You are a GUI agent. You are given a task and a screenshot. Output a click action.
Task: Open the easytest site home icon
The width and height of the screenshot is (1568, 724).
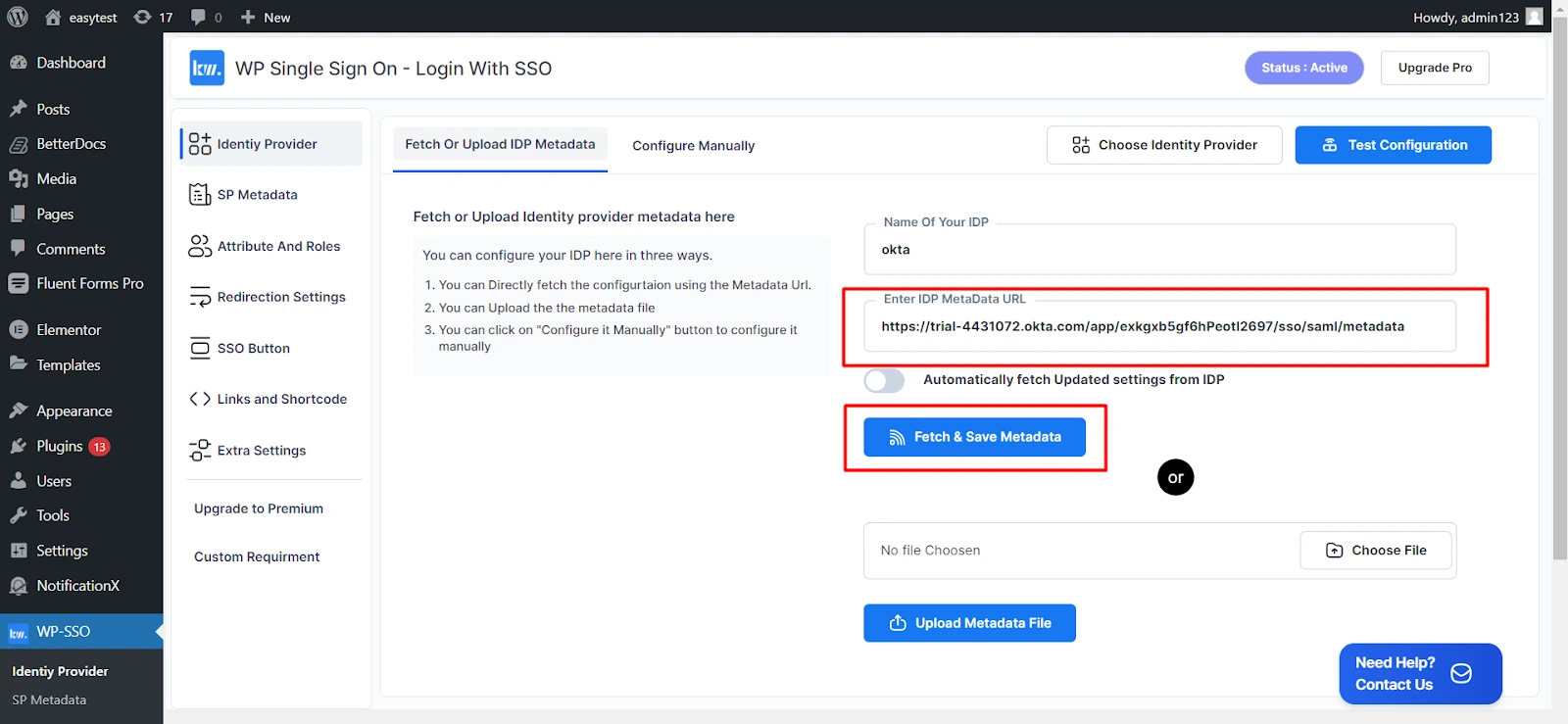coord(53,17)
